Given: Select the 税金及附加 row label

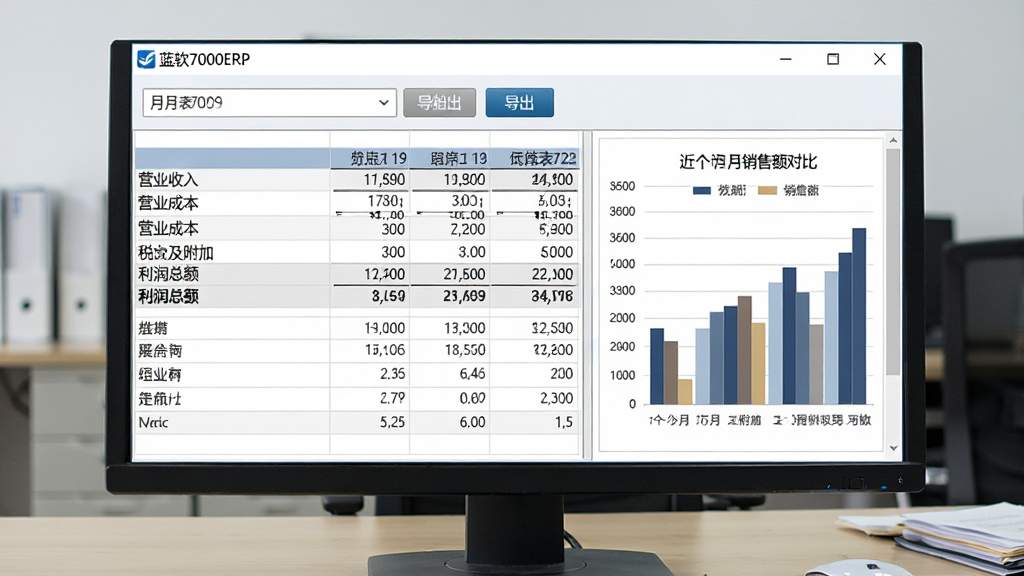Looking at the screenshot, I should pyautogui.click(x=176, y=253).
